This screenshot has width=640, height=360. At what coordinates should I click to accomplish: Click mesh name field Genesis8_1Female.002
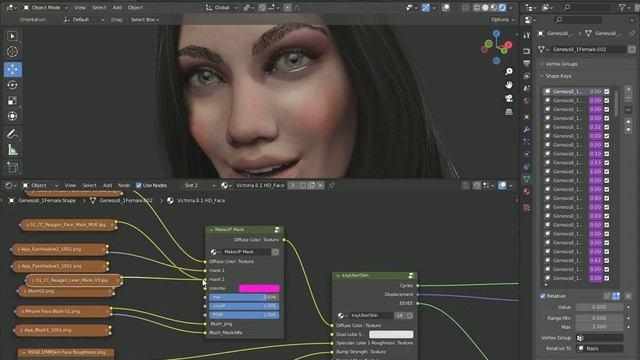(589, 49)
